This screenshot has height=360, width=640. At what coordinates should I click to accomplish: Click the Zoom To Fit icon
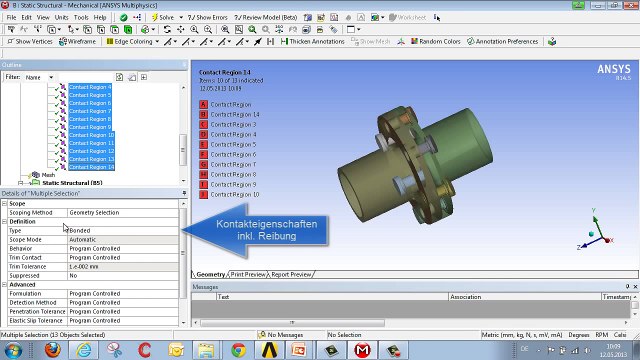click(225, 29)
